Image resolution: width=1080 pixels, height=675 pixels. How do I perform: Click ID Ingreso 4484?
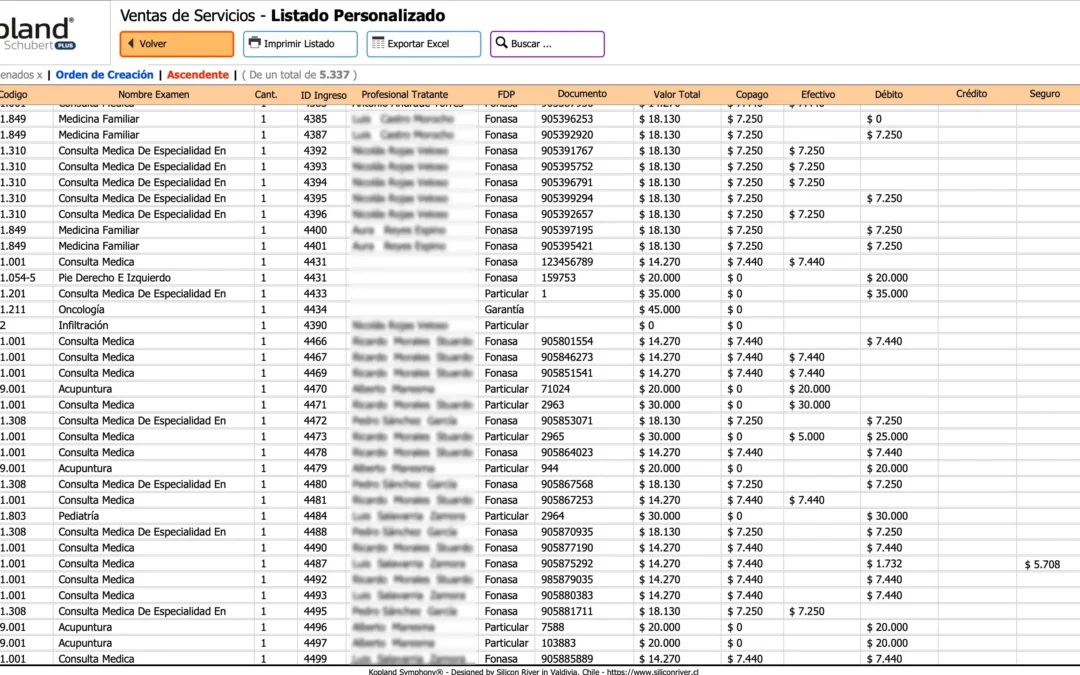point(315,516)
